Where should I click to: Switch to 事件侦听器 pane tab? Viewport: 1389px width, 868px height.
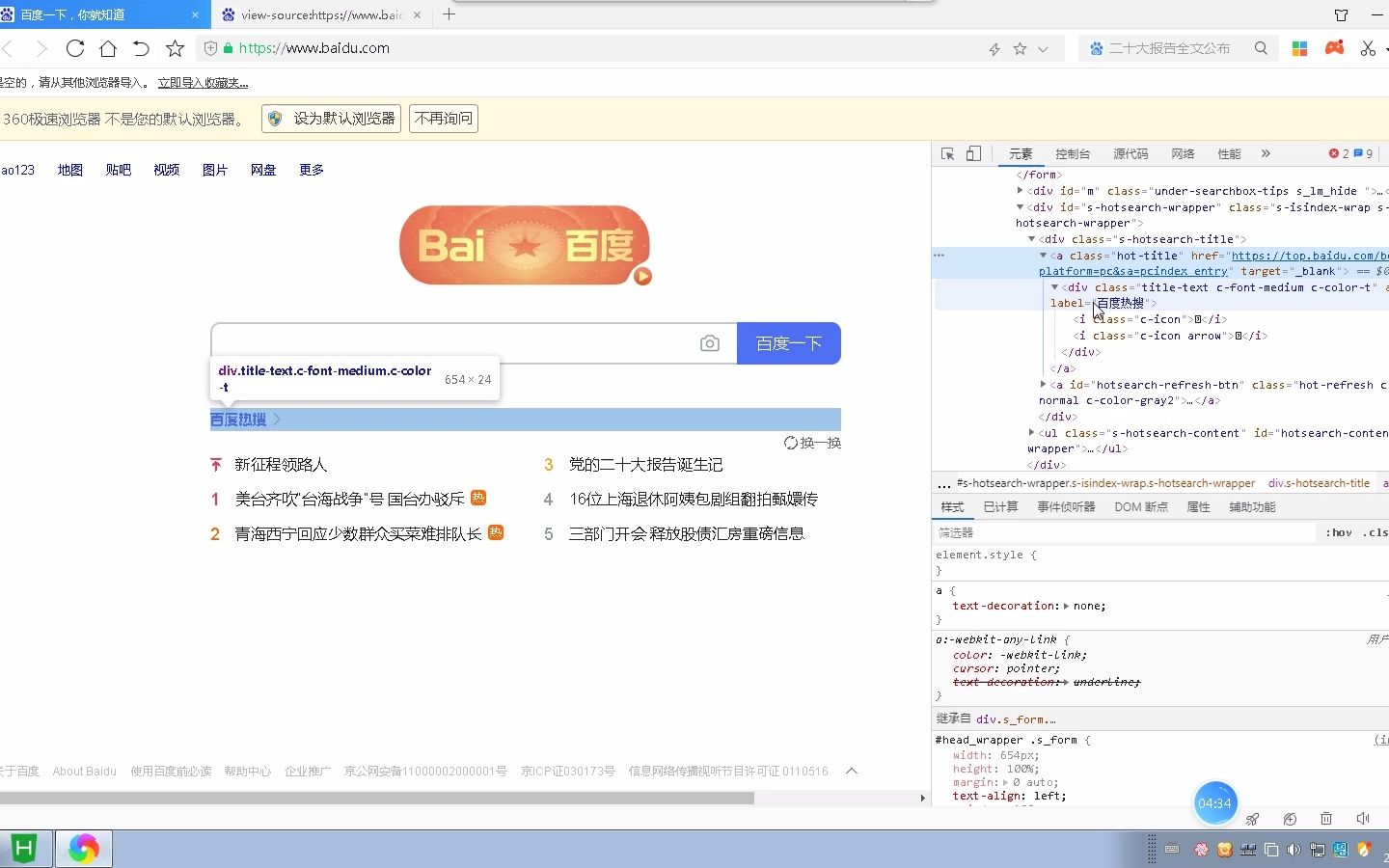pyautogui.click(x=1066, y=507)
